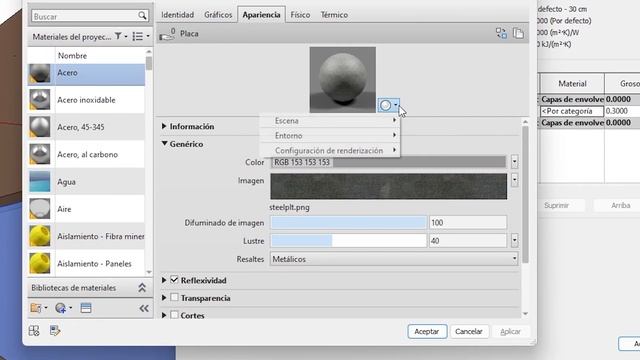Click the hand asset-sharing icon beside Placa

coord(167,34)
